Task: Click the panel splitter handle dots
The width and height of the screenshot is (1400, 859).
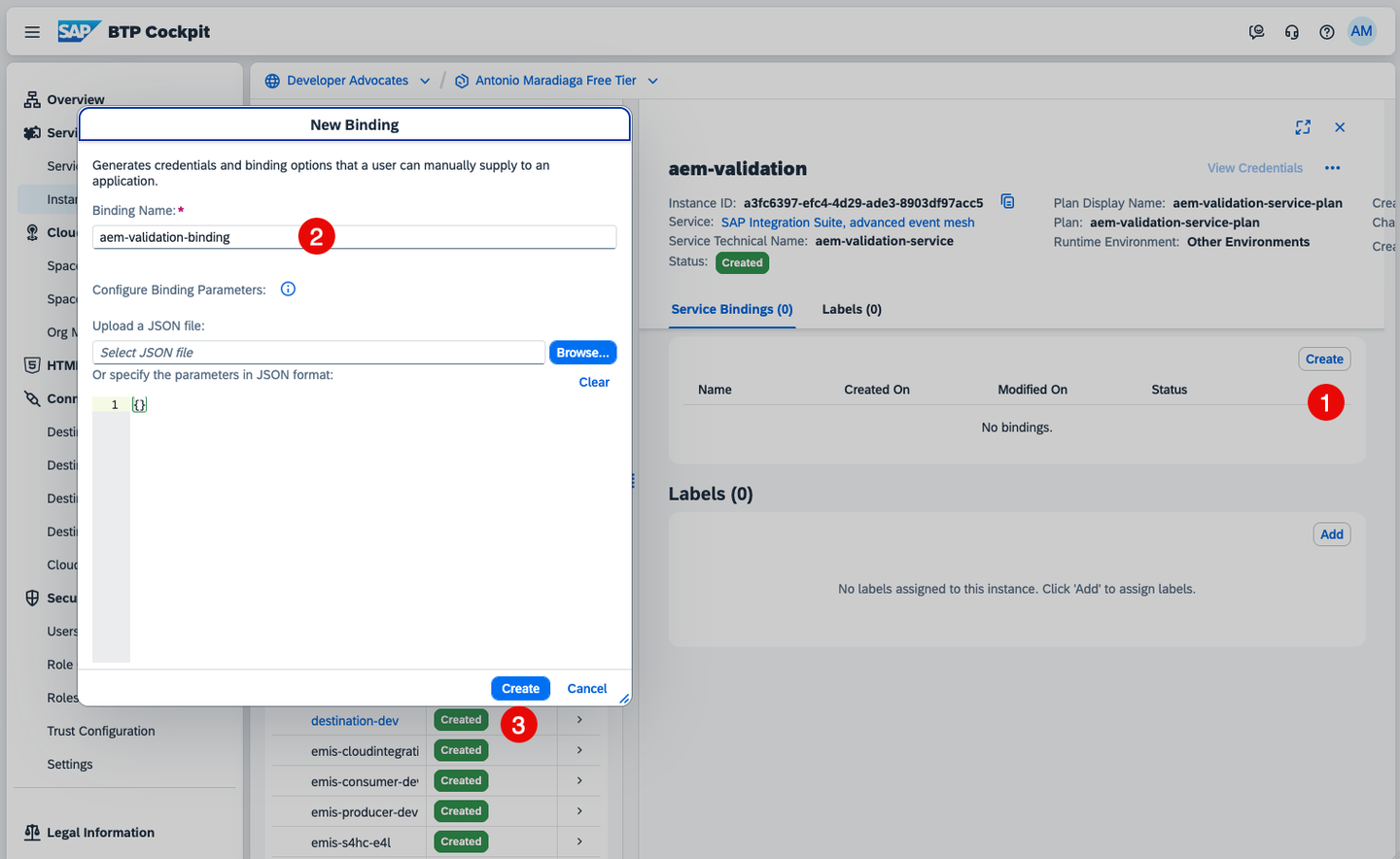Action: (x=633, y=480)
